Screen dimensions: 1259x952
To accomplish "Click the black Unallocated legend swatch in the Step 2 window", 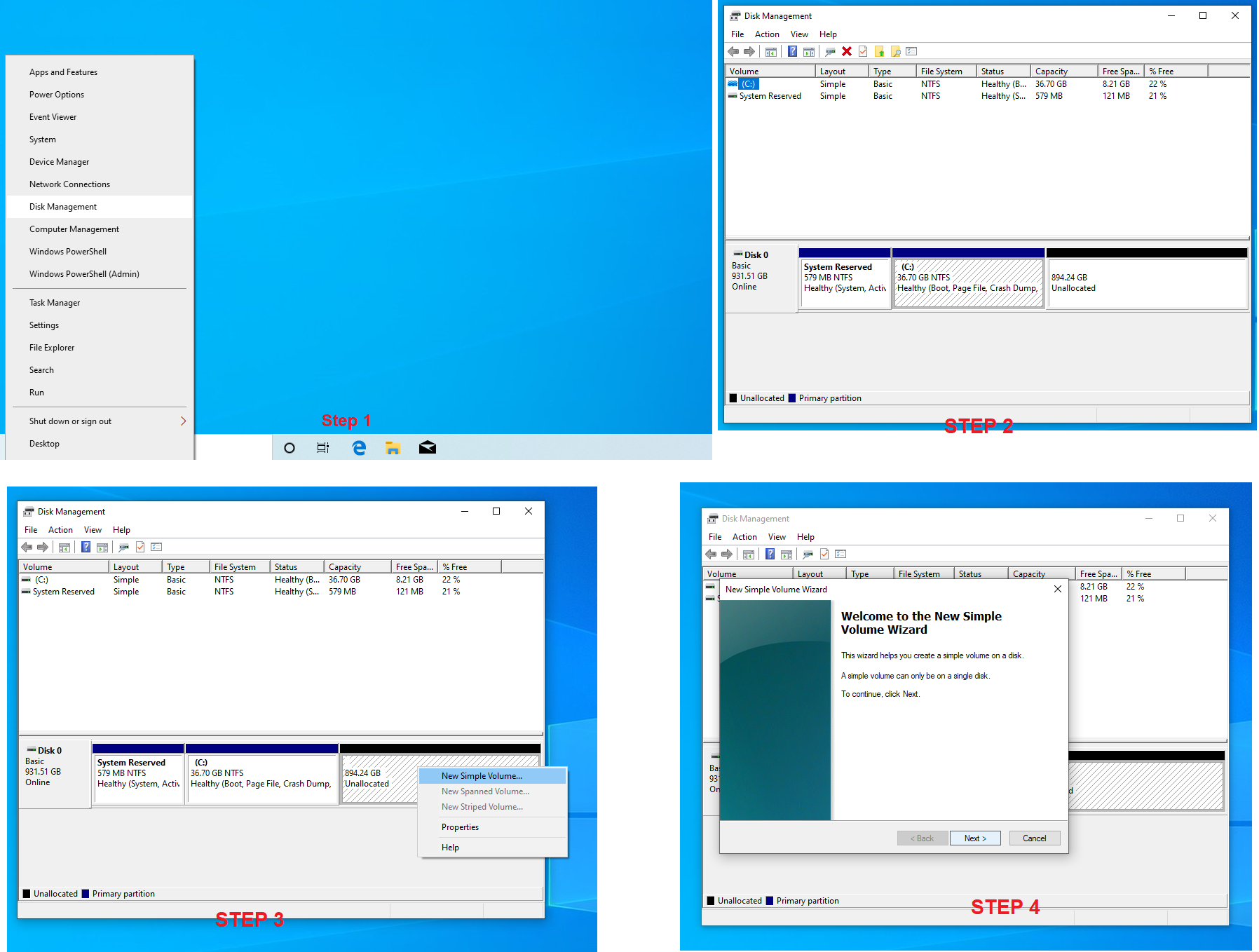I will (x=733, y=398).
